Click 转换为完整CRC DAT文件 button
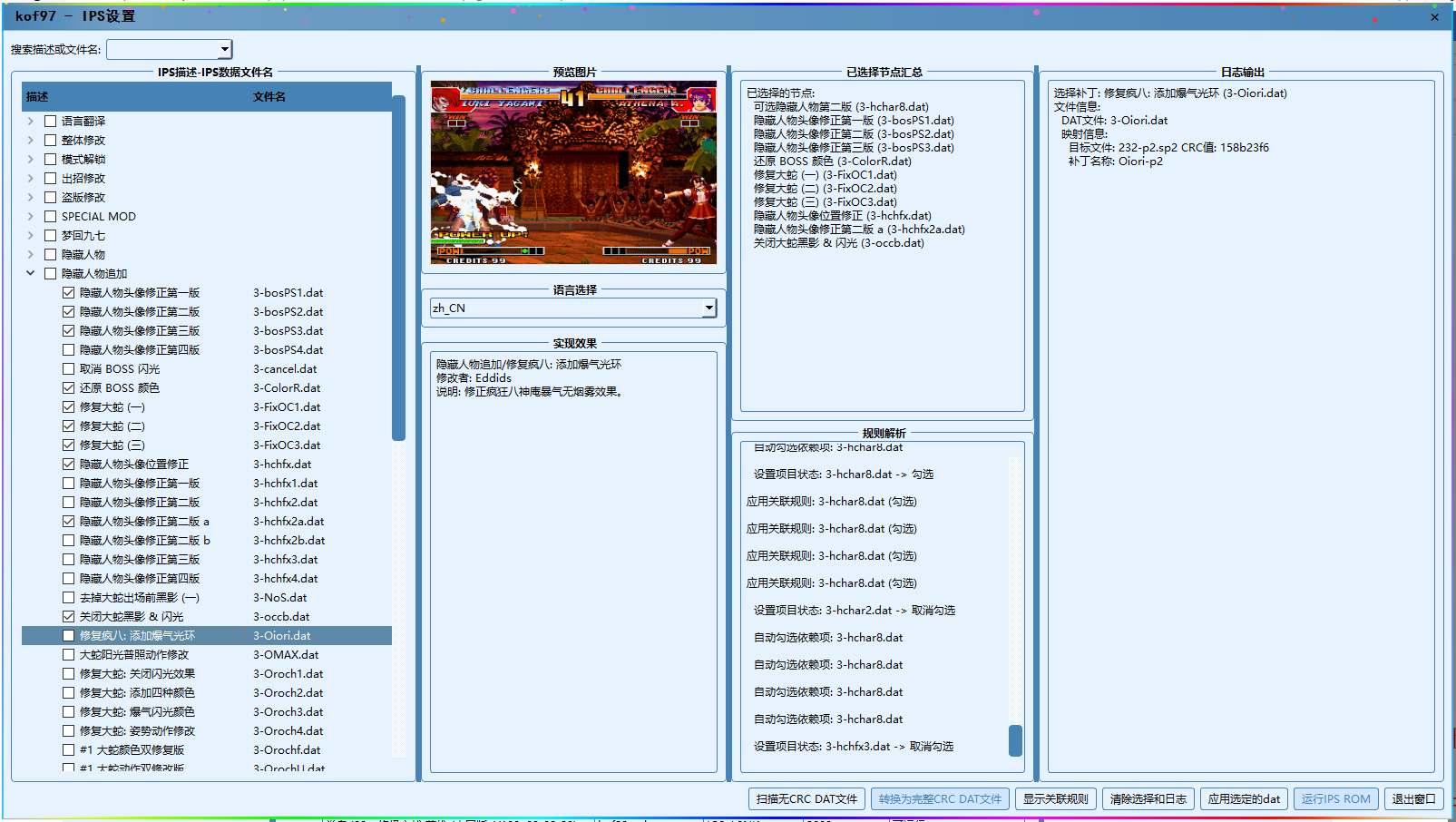The image size is (1456, 822). (940, 798)
